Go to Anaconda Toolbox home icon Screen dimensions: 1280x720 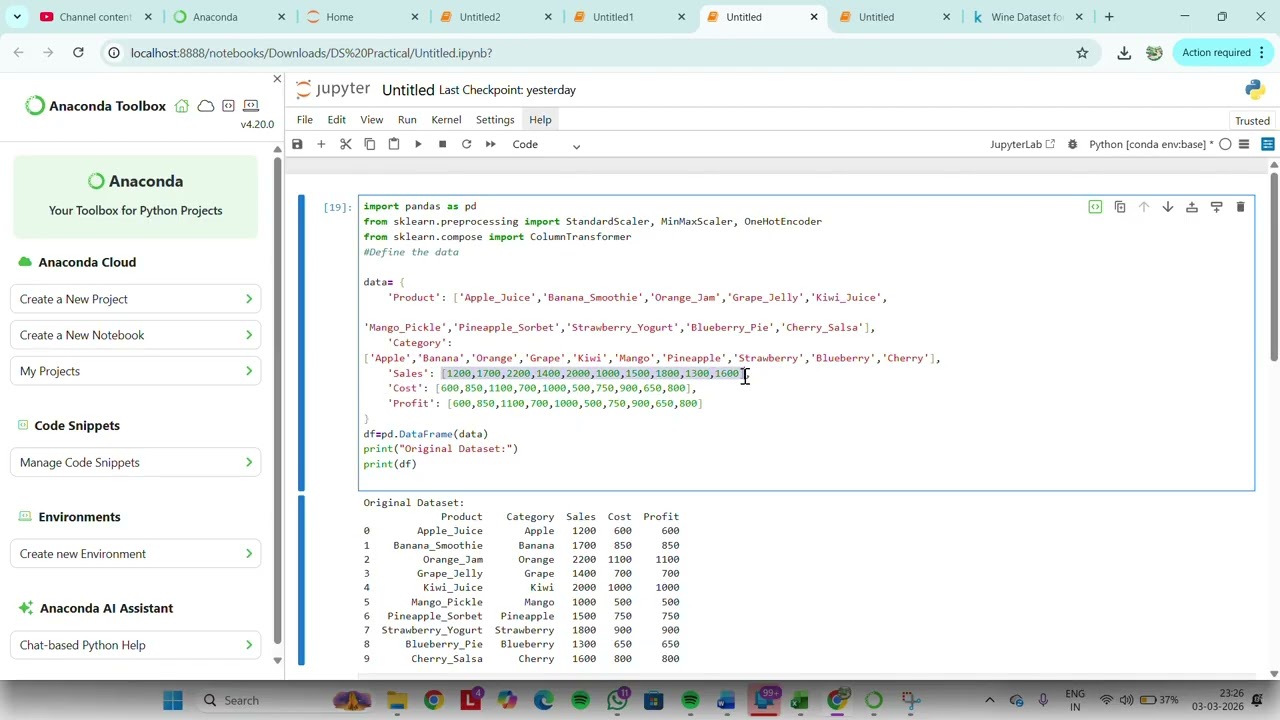point(182,106)
